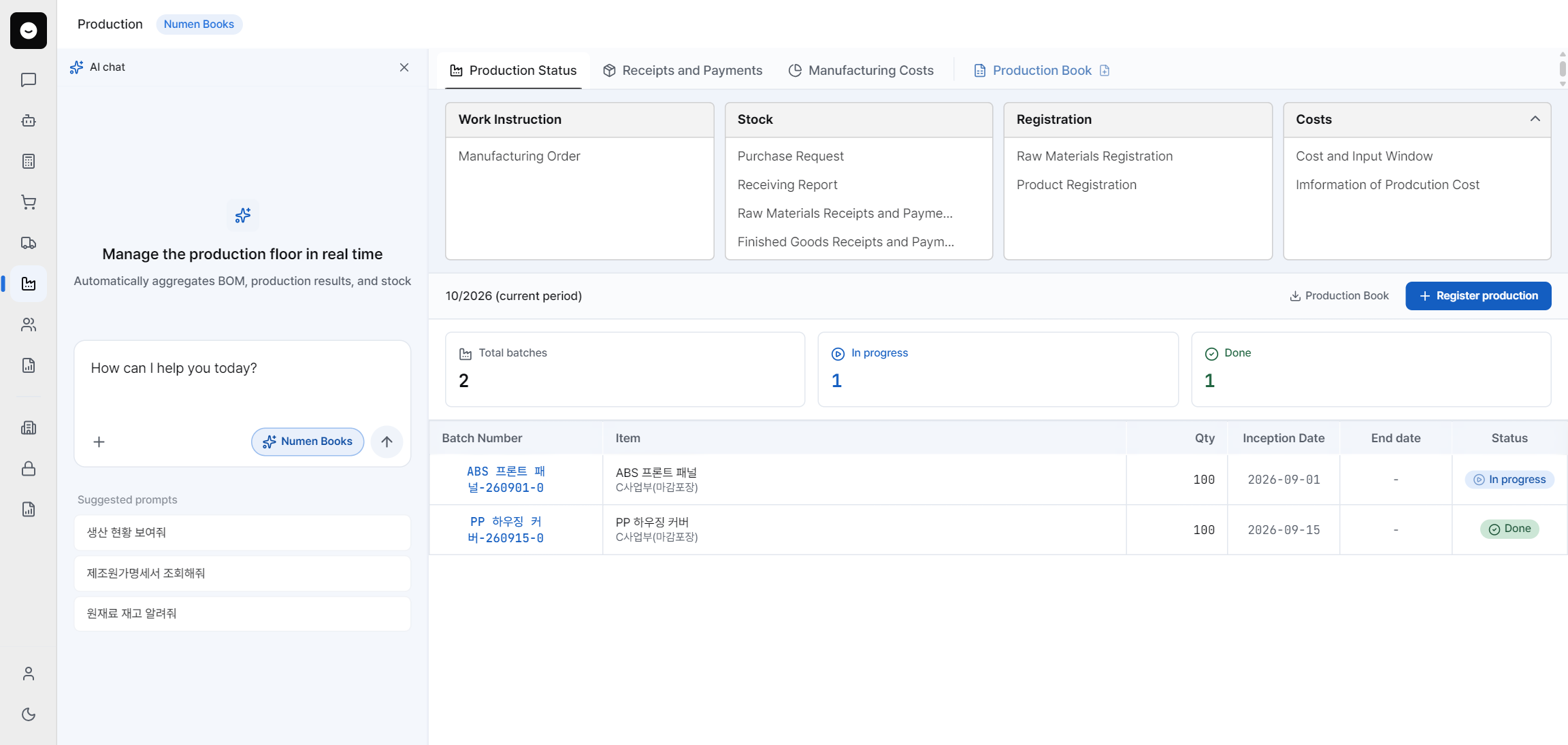Image resolution: width=1568 pixels, height=745 pixels.
Task: Open Imformation of Prodcution Cost link
Action: 1387,185
